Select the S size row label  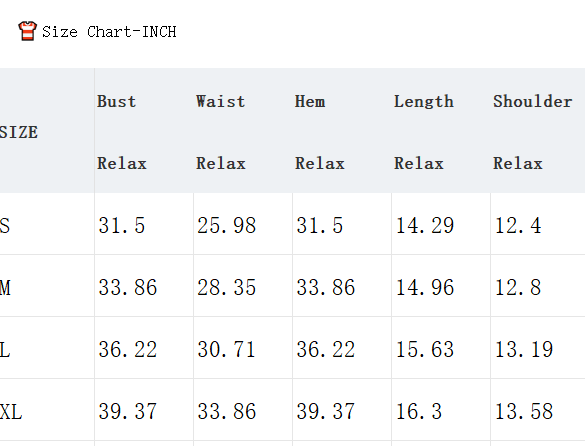pyautogui.click(x=5, y=225)
